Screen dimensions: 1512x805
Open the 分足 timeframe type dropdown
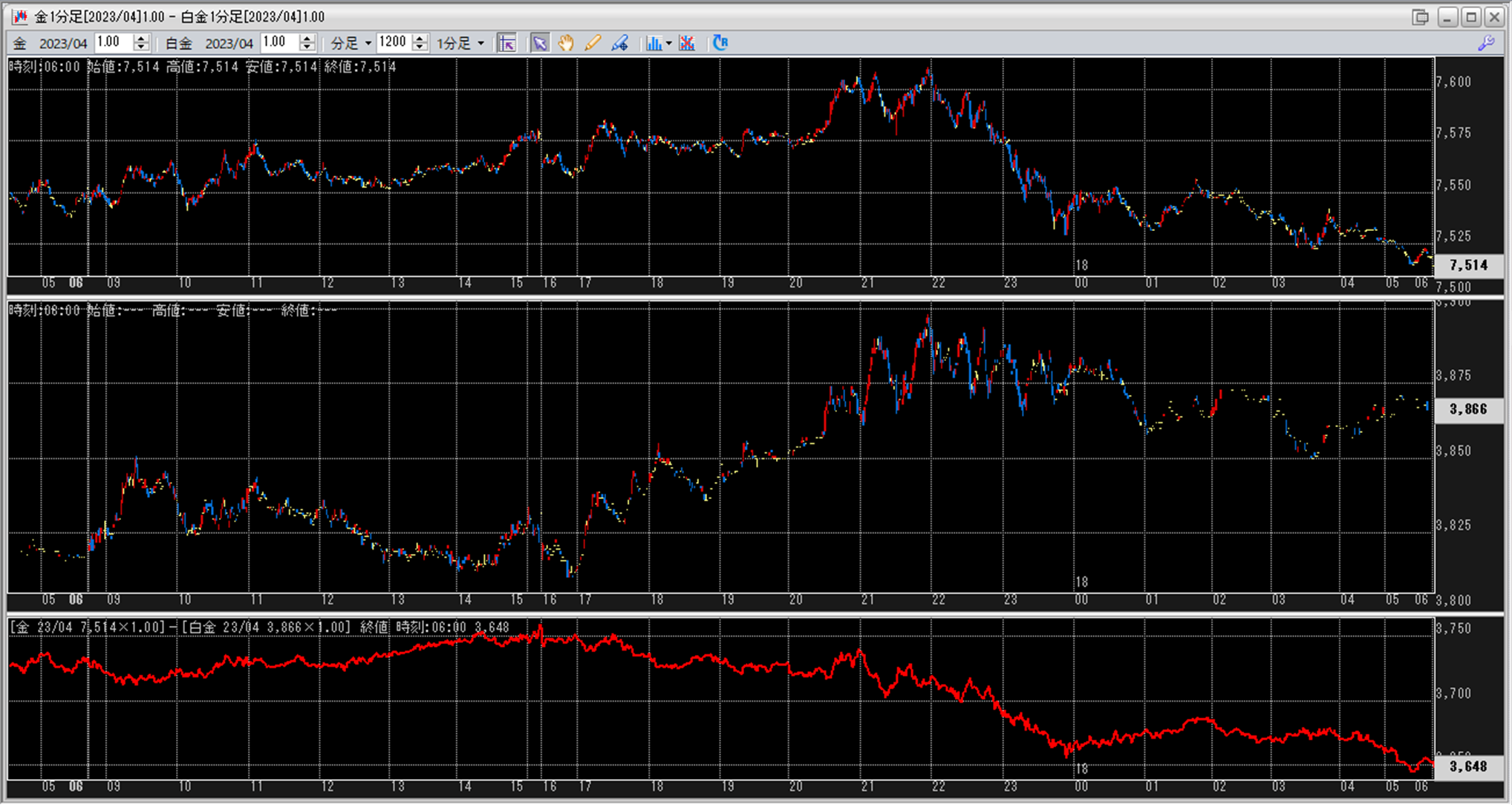(368, 43)
